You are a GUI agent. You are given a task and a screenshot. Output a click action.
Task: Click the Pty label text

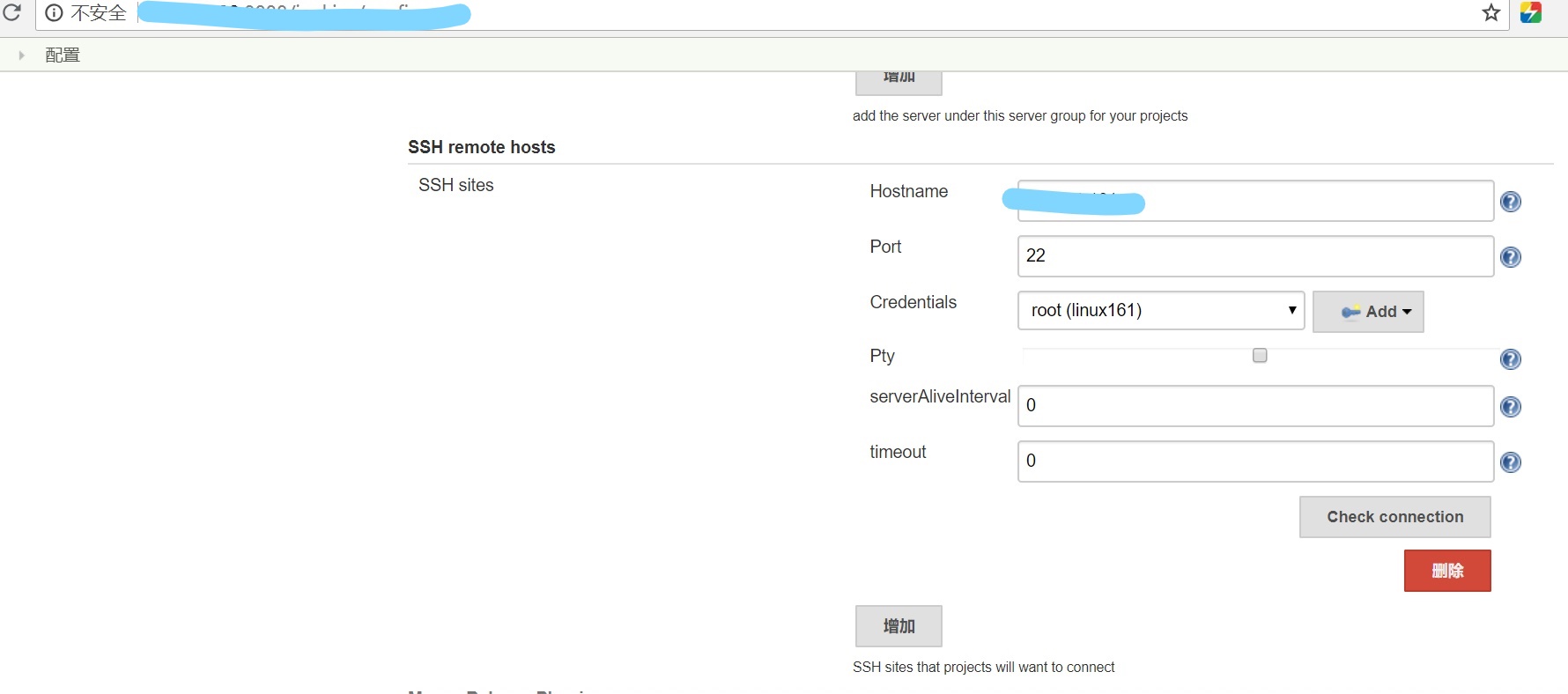tap(882, 356)
